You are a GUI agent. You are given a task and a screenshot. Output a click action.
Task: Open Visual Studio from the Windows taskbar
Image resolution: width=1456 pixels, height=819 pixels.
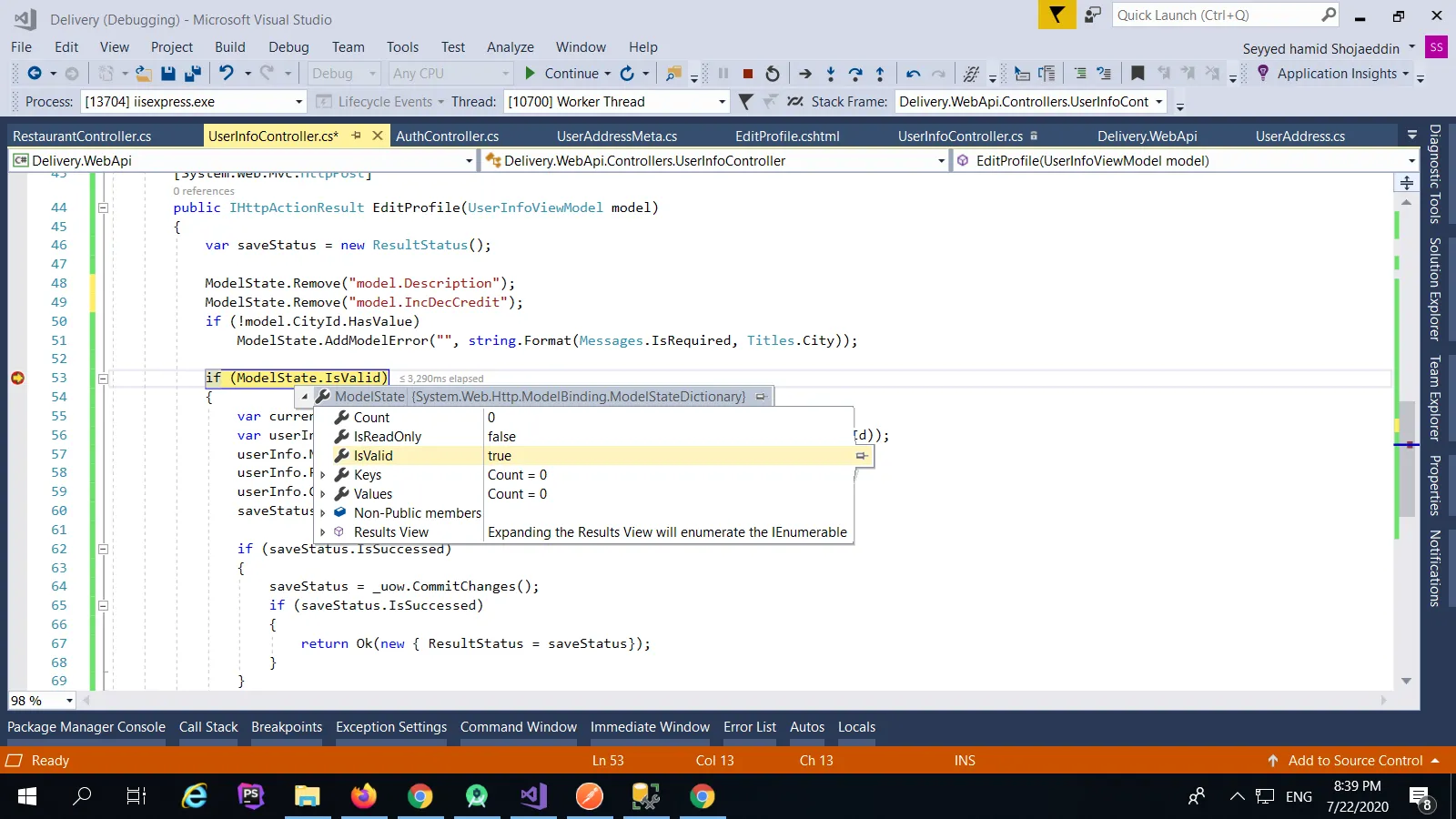[533, 797]
